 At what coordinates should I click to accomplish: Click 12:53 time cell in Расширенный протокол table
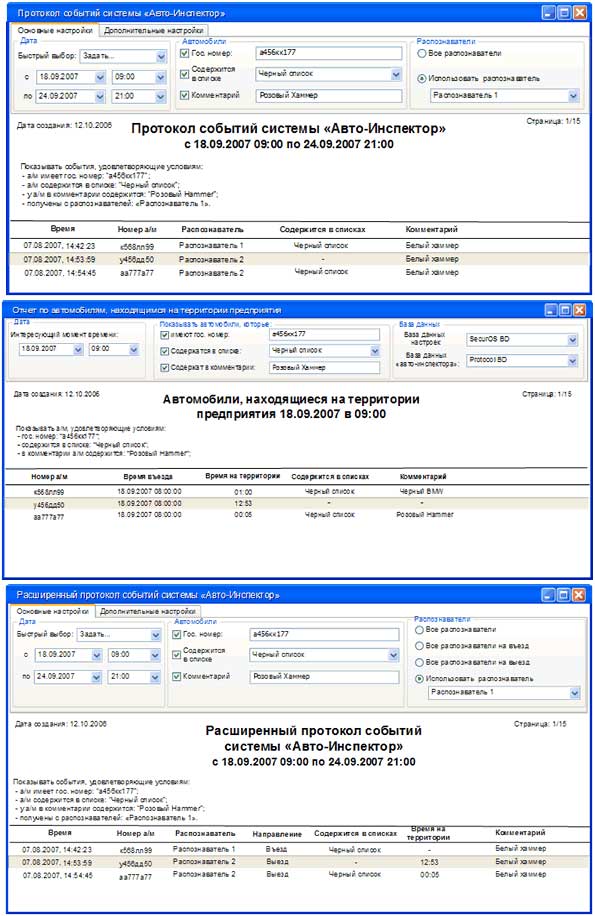429,862
